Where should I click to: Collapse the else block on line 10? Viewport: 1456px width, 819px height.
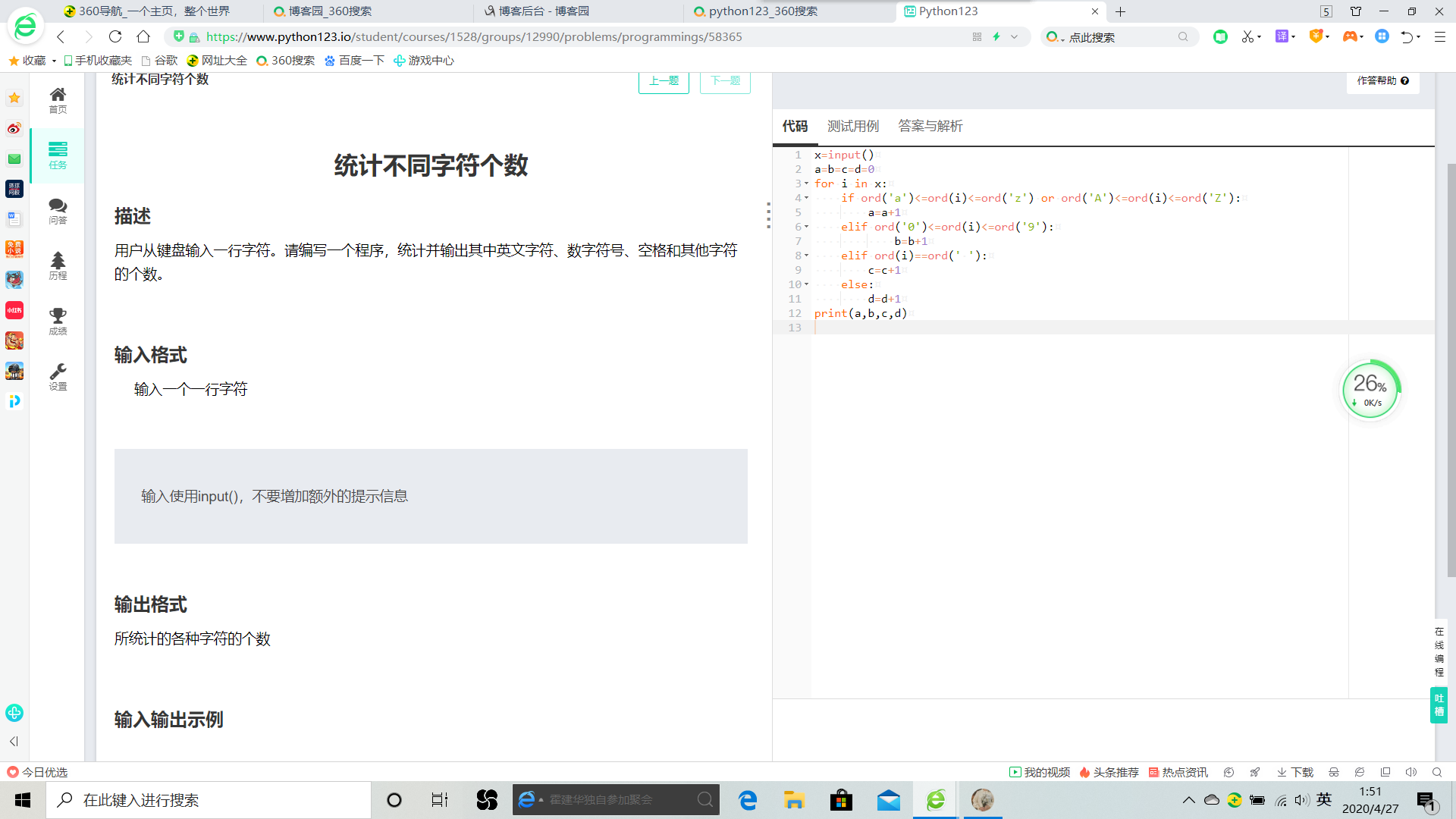tap(806, 285)
